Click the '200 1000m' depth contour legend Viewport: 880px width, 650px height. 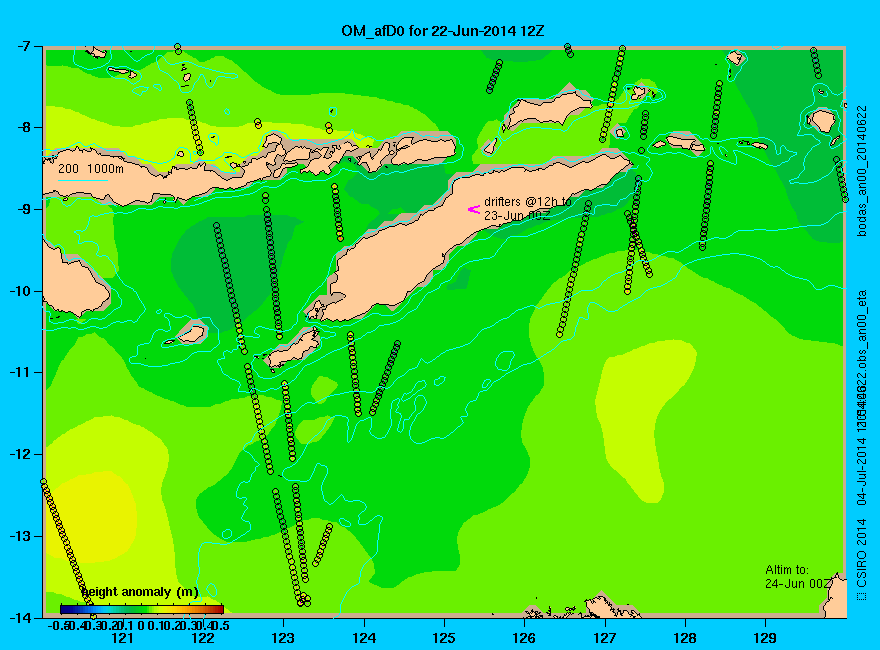pos(91,168)
